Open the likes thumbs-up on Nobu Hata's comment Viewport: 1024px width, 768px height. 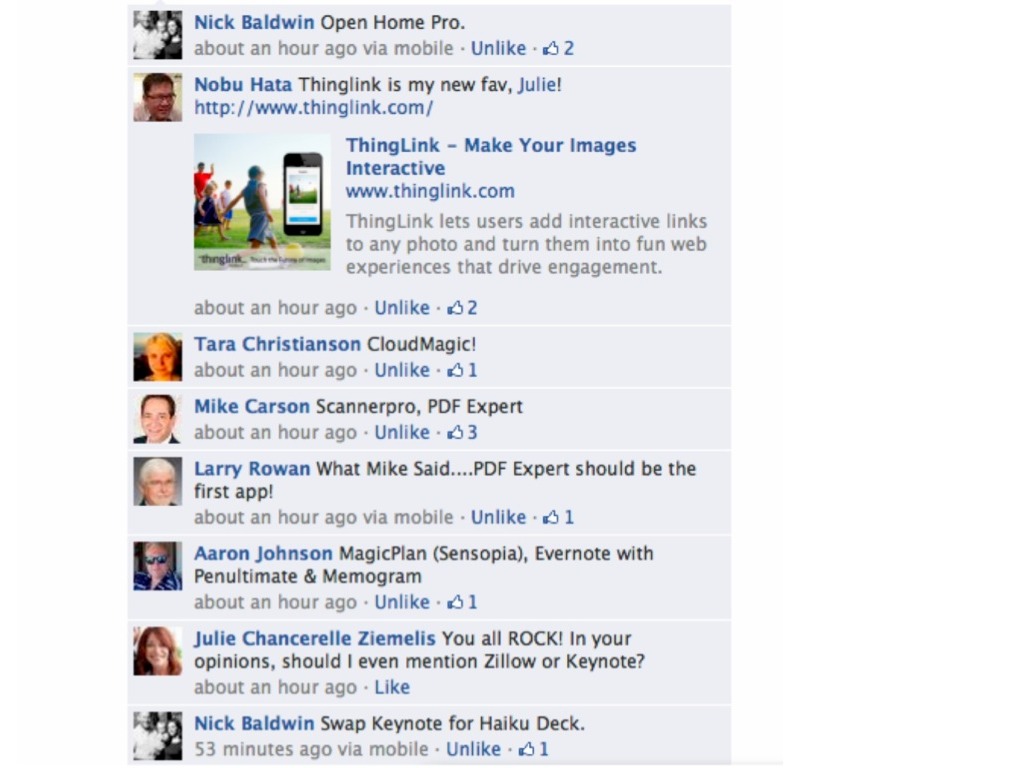pos(462,308)
